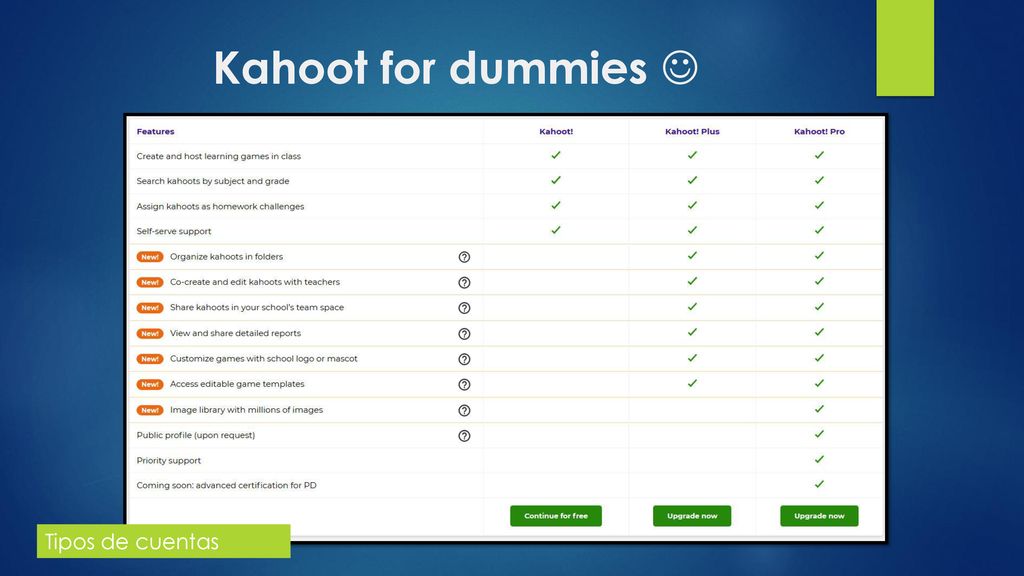Image resolution: width=1024 pixels, height=576 pixels.
Task: Open help icon for Image library row
Action: (464, 411)
